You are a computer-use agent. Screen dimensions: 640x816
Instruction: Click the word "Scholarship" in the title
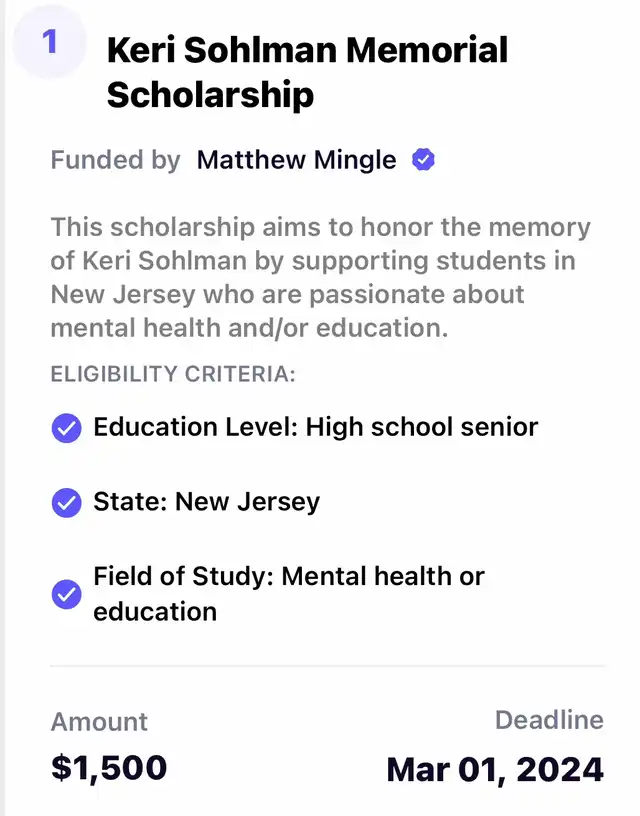pos(210,95)
